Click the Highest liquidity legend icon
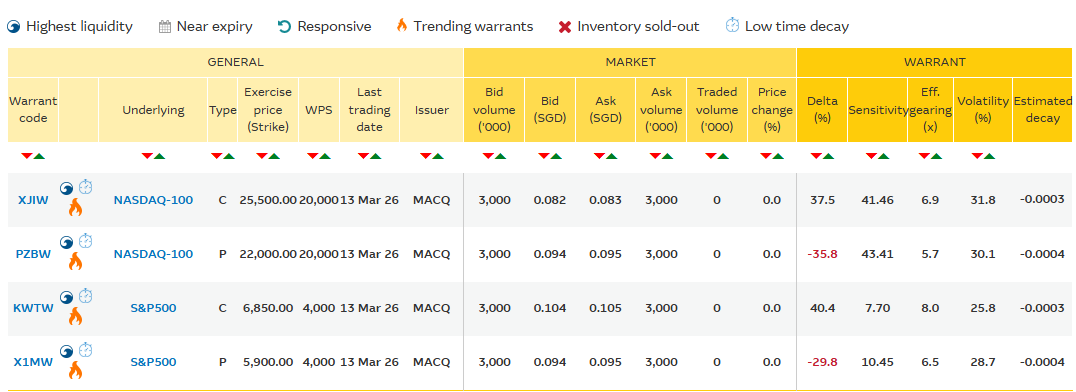This screenshot has height=392, width=1076. point(13,27)
